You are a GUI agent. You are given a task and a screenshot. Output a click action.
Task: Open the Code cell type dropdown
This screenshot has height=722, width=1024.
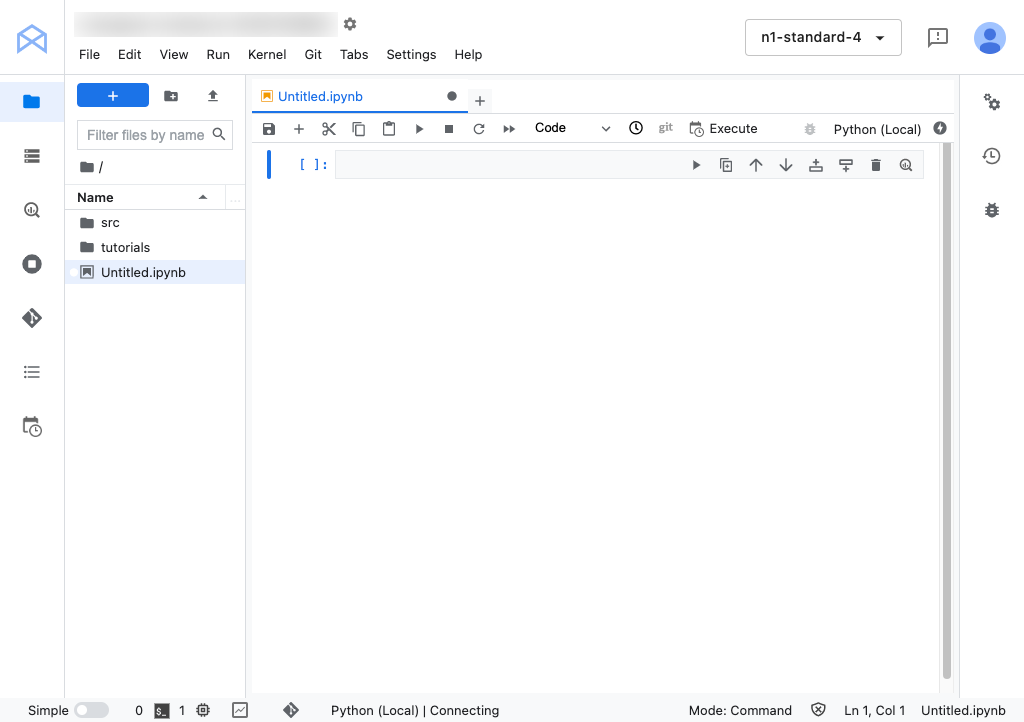[x=572, y=129]
